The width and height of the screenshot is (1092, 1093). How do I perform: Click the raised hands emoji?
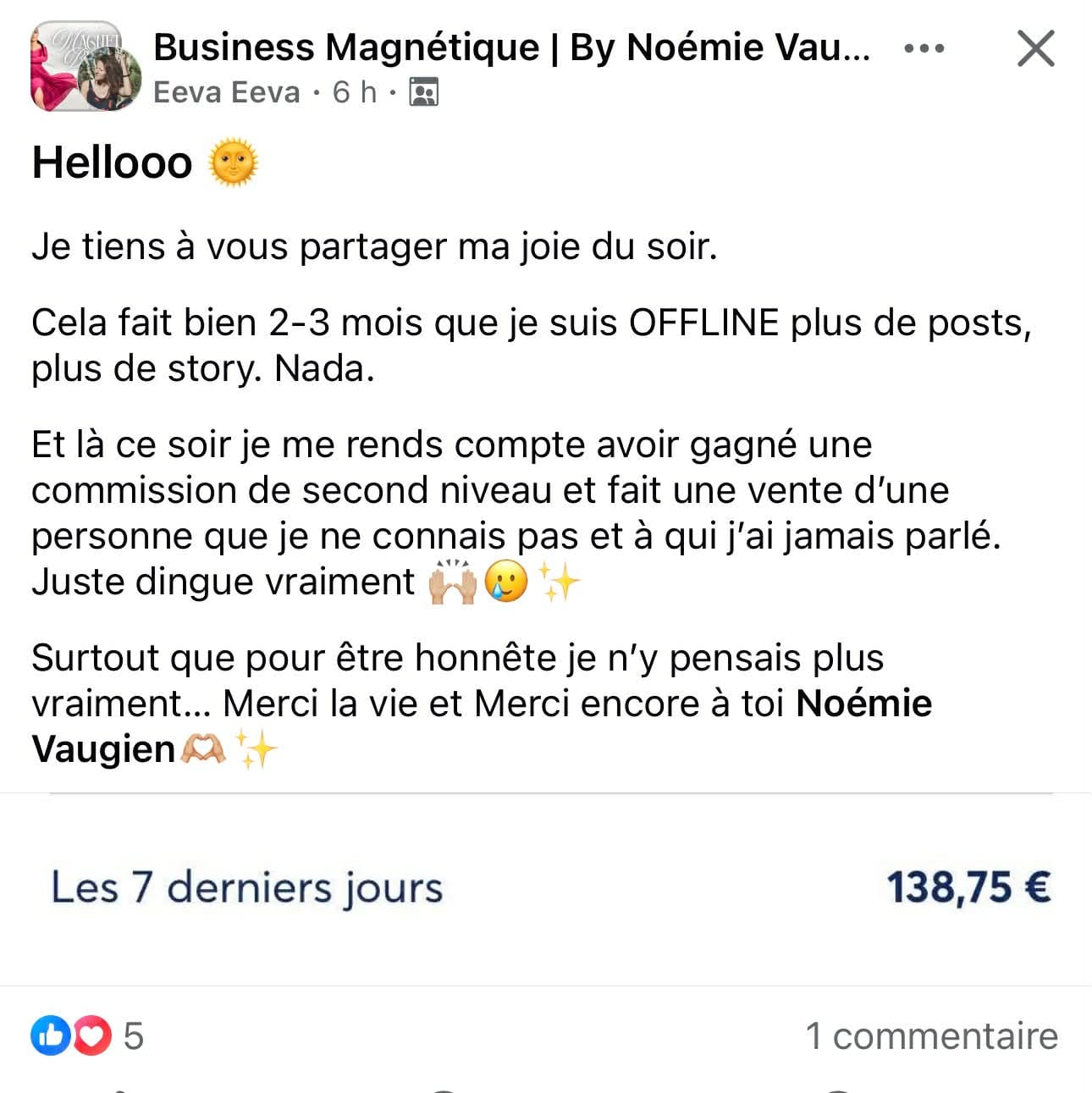click(x=453, y=582)
